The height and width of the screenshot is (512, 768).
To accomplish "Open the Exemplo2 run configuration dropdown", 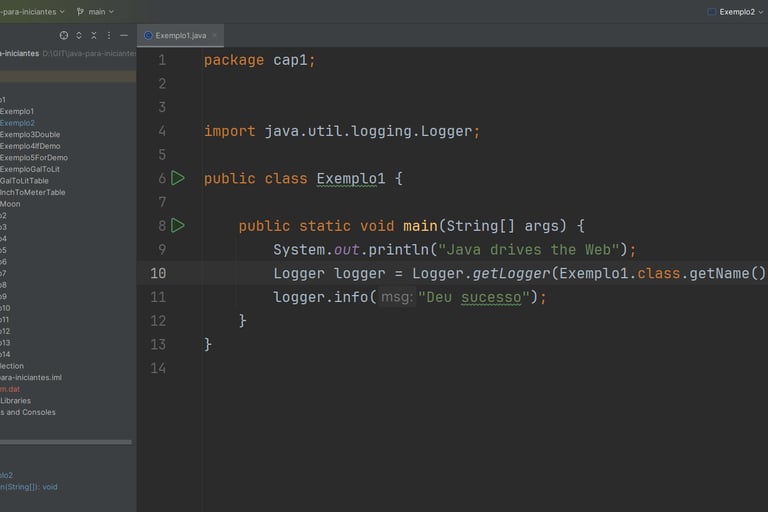I will pyautogui.click(x=741, y=12).
